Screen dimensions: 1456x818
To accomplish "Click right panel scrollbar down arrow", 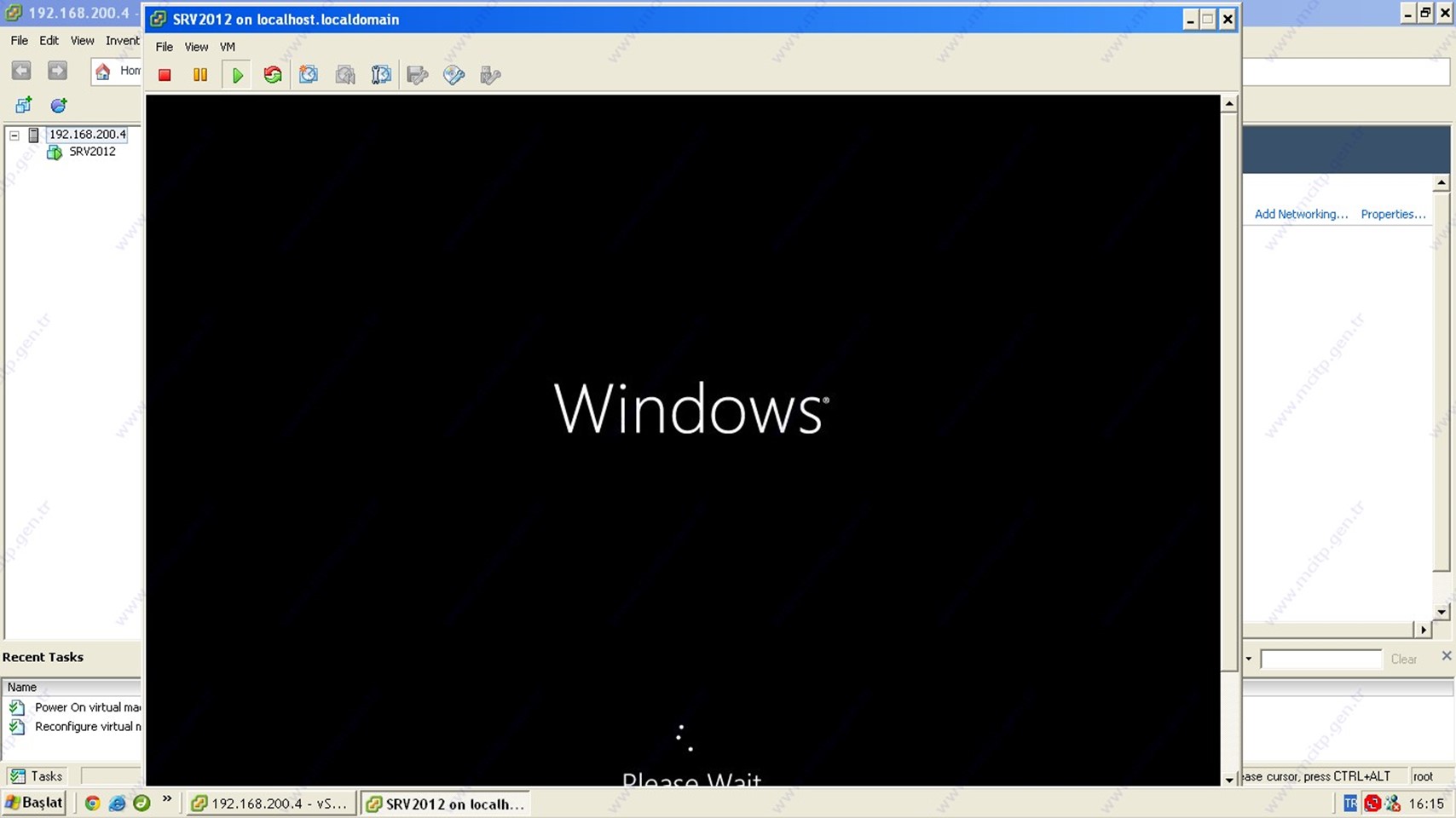I will (1441, 611).
